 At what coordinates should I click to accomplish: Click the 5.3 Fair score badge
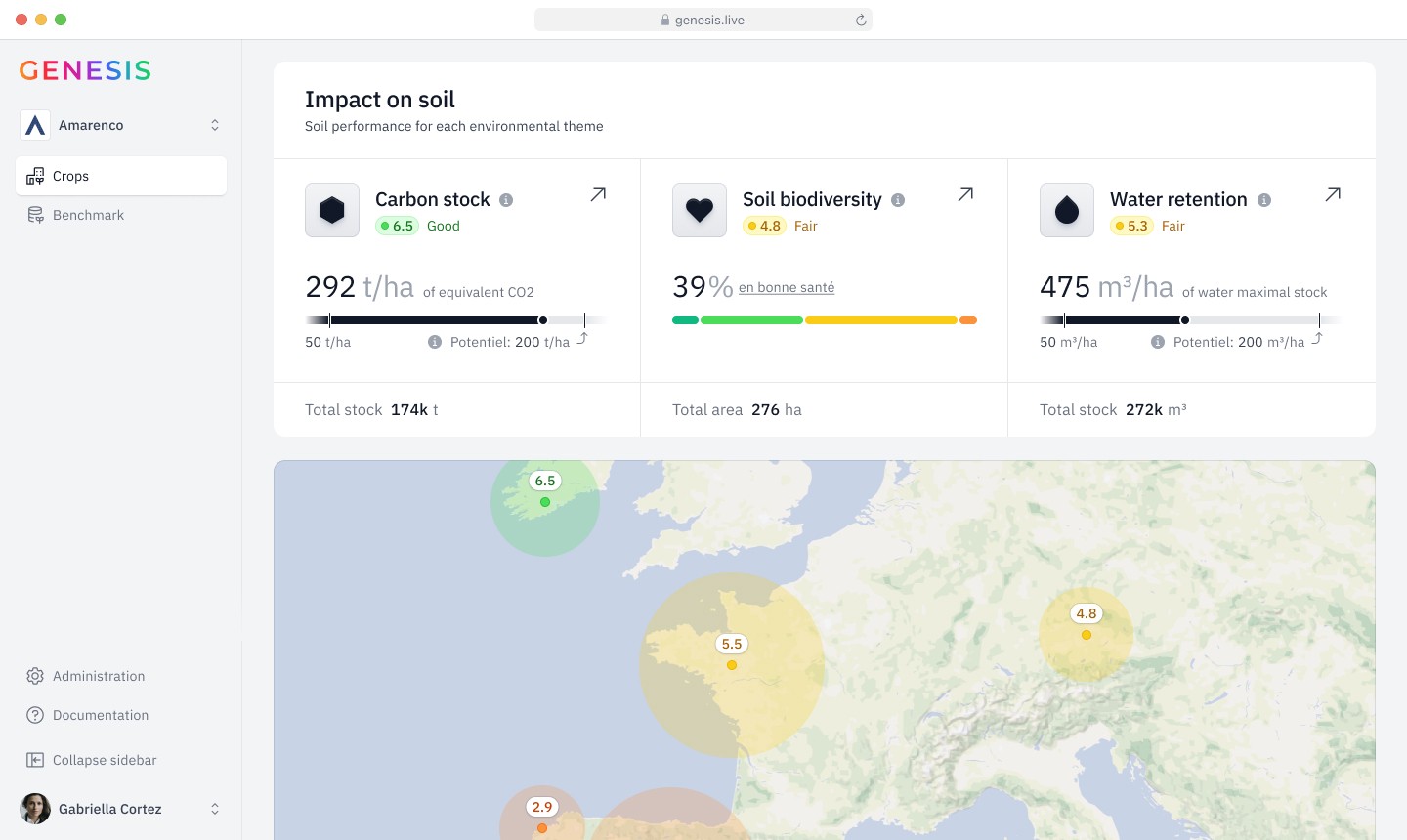[1132, 226]
